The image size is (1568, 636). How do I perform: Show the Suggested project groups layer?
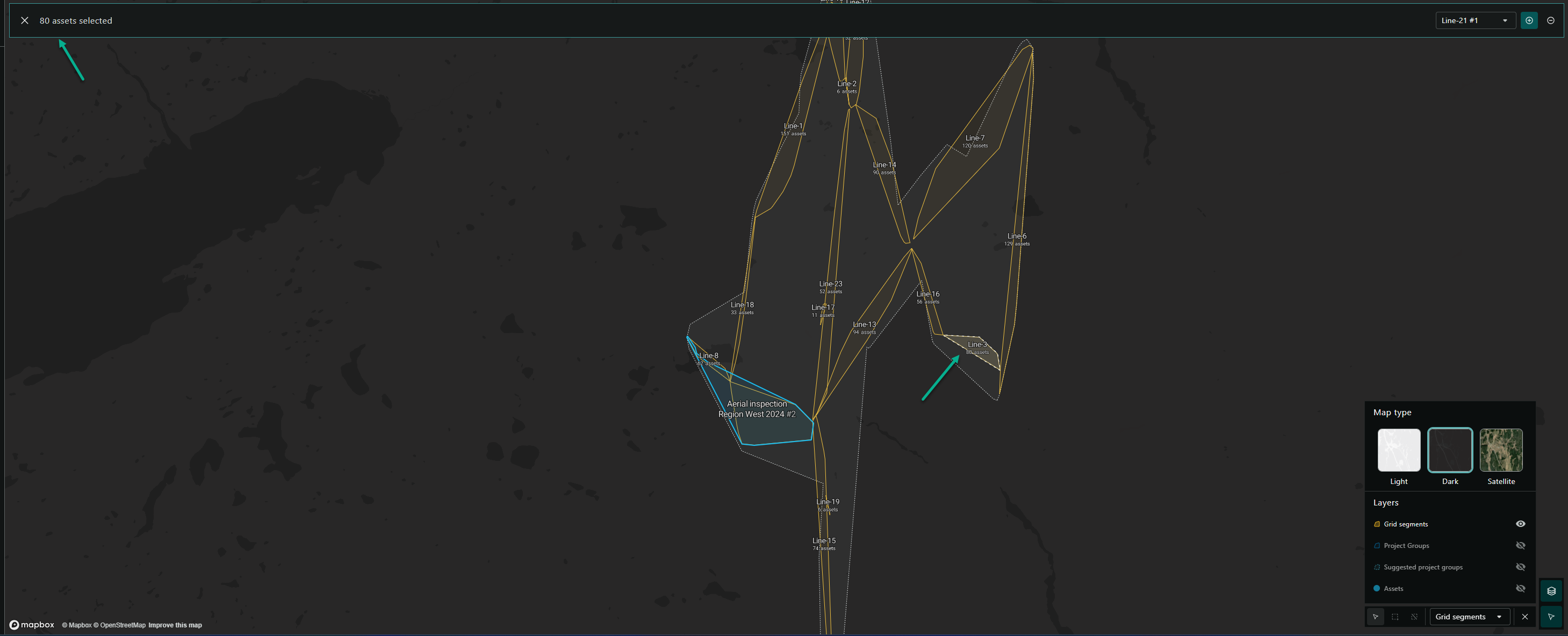(1520, 567)
